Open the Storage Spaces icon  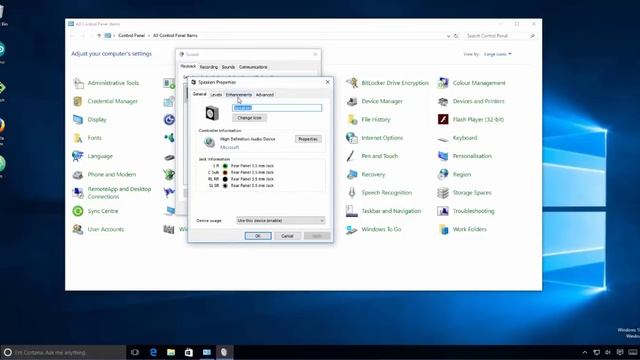[x=443, y=193]
